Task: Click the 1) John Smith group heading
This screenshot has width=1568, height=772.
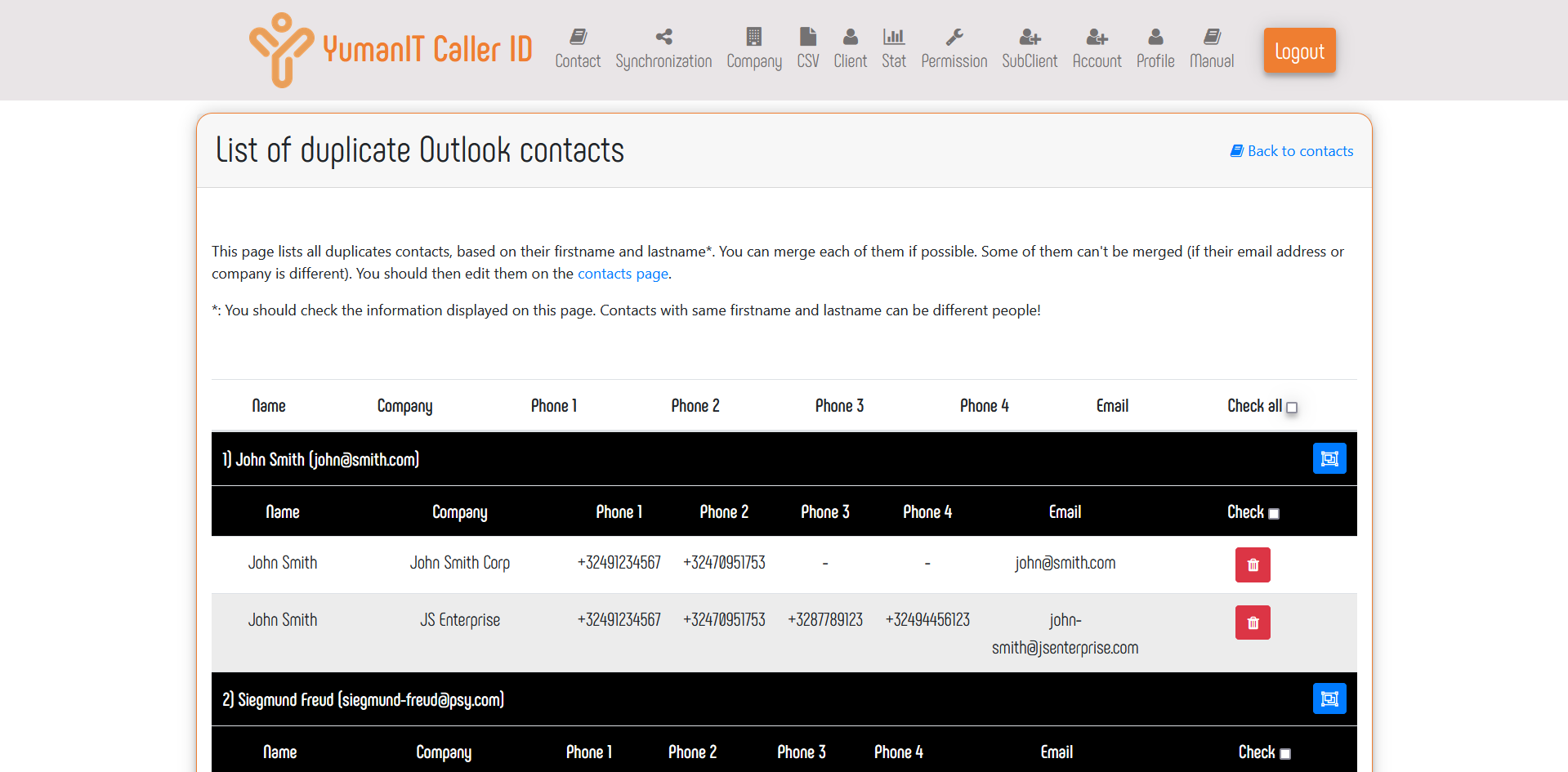Action: tap(320, 459)
